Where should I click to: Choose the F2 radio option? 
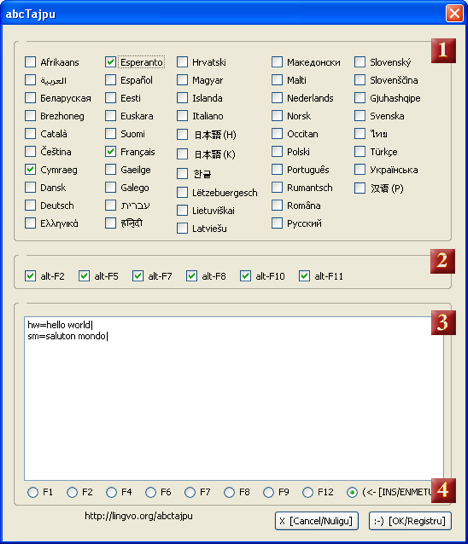click(x=72, y=492)
